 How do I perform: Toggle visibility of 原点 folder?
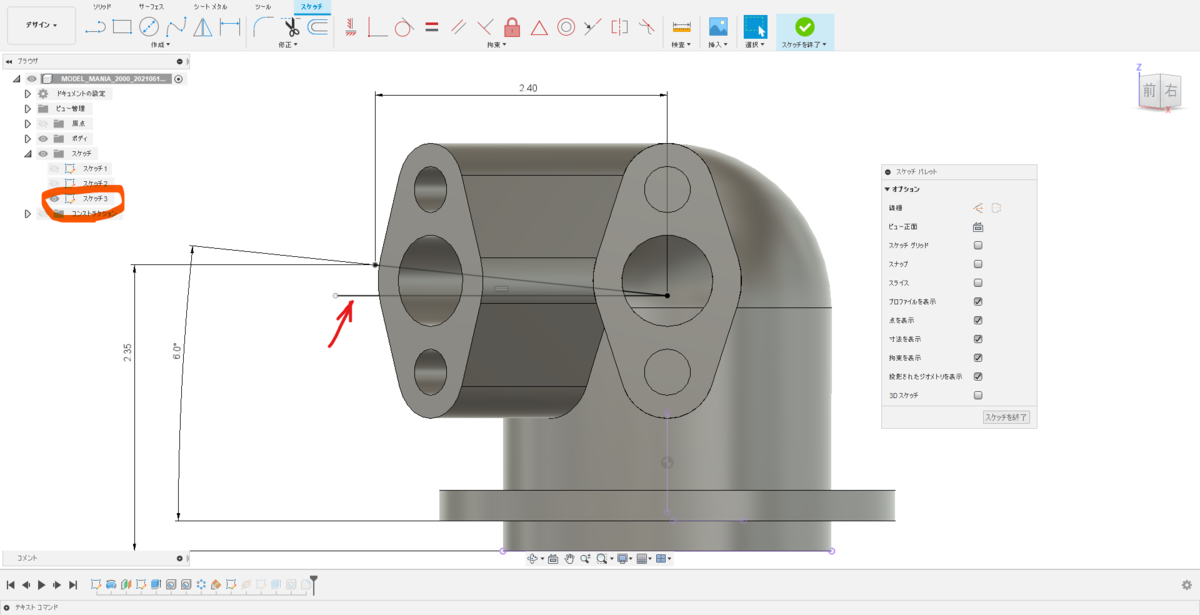pos(43,123)
